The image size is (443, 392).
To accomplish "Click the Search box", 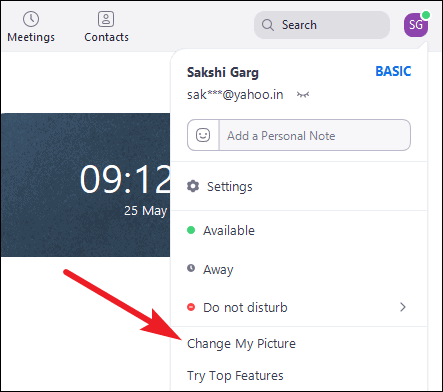I will point(322,25).
